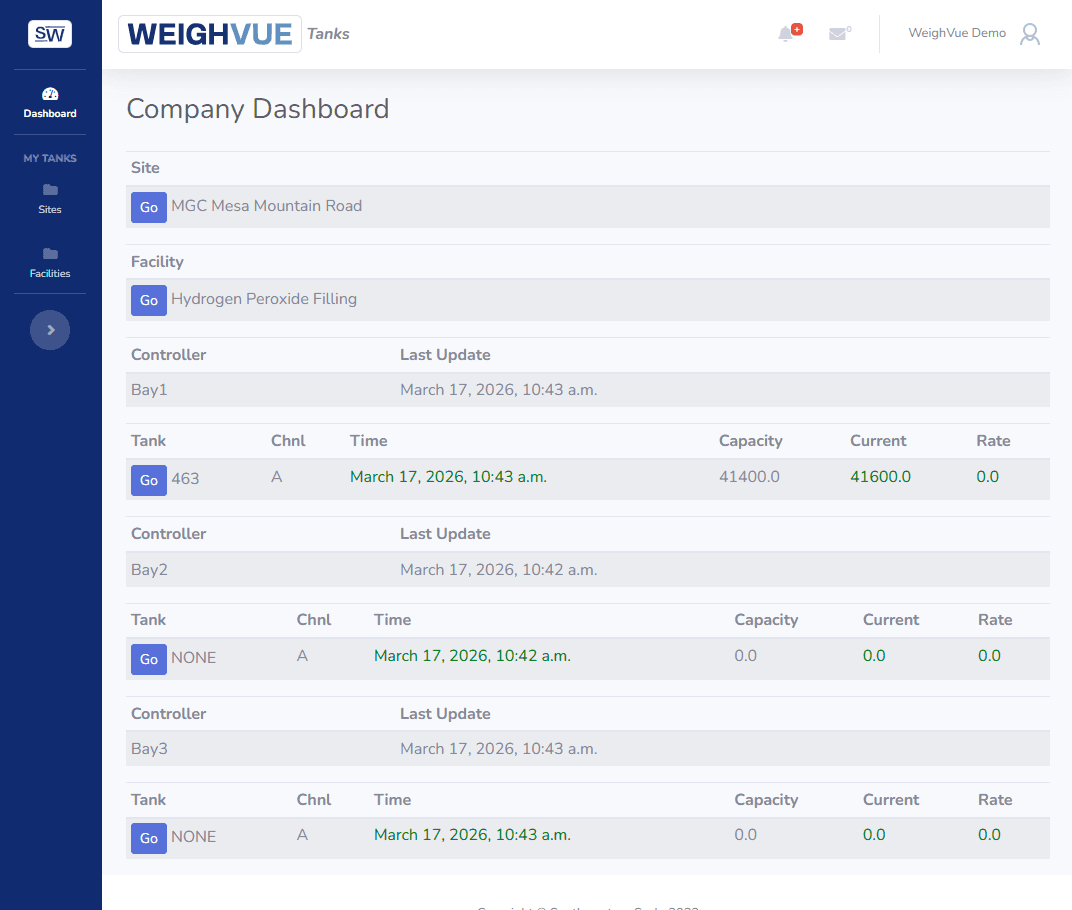The height and width of the screenshot is (910, 1072).
Task: Collapse the Controller Bay1 section header
Action: tap(168, 354)
